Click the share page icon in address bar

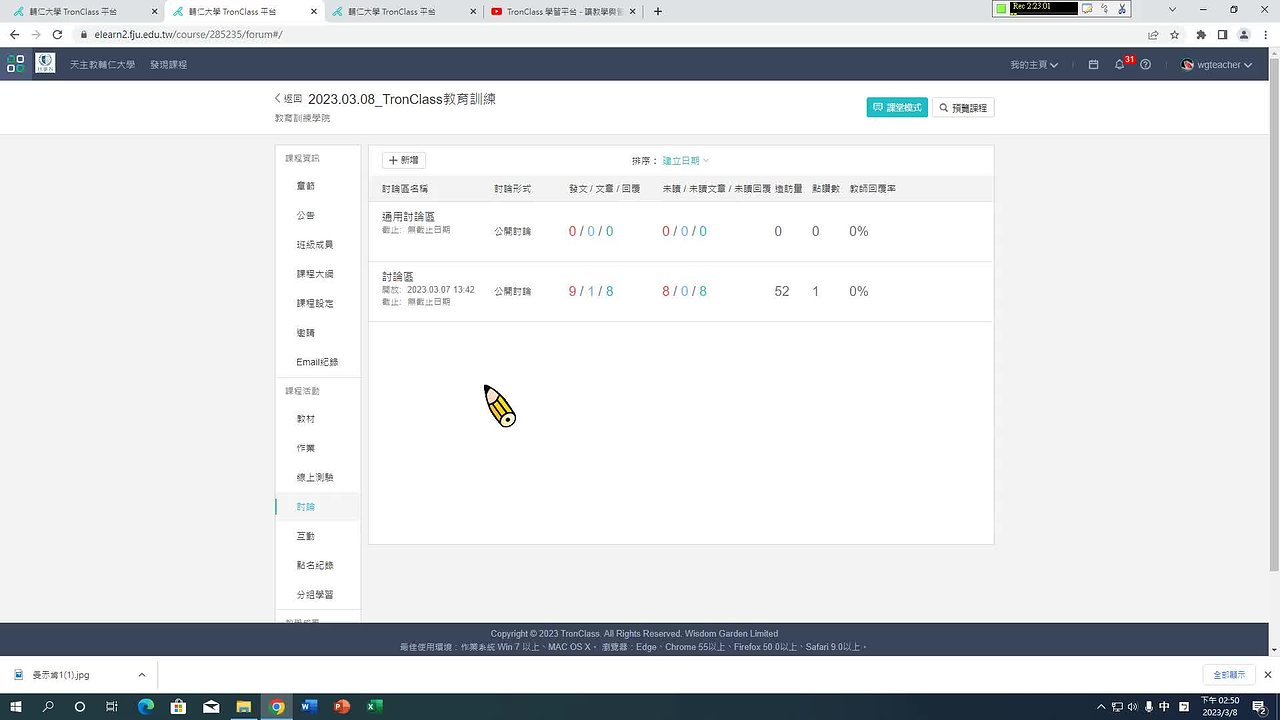tap(1153, 34)
